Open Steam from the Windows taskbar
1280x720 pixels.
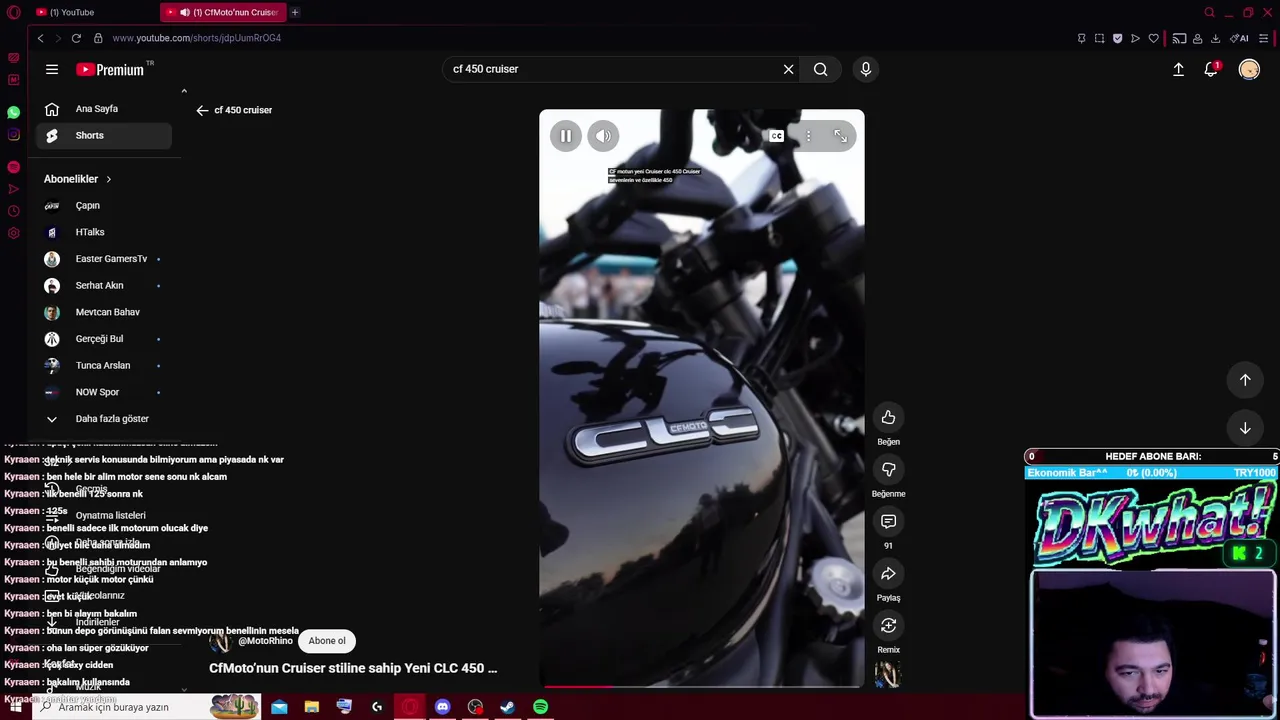pos(508,707)
